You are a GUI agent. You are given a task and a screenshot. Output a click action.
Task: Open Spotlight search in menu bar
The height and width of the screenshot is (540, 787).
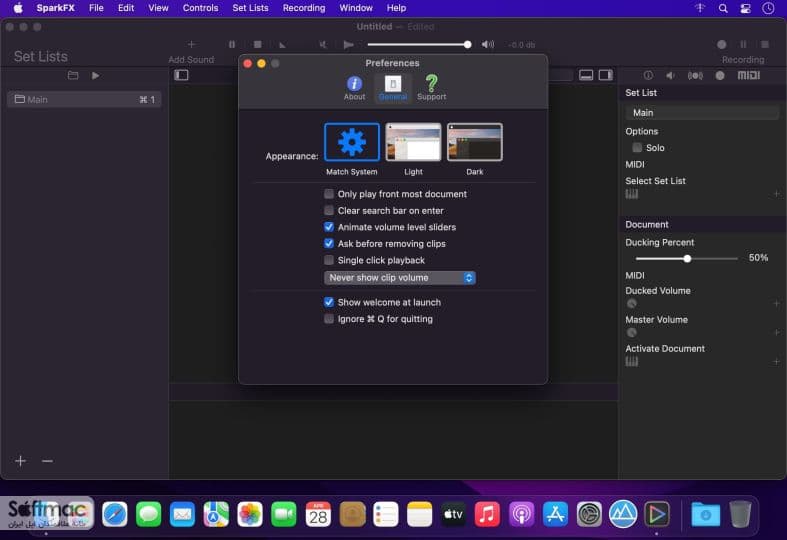[x=723, y=8]
